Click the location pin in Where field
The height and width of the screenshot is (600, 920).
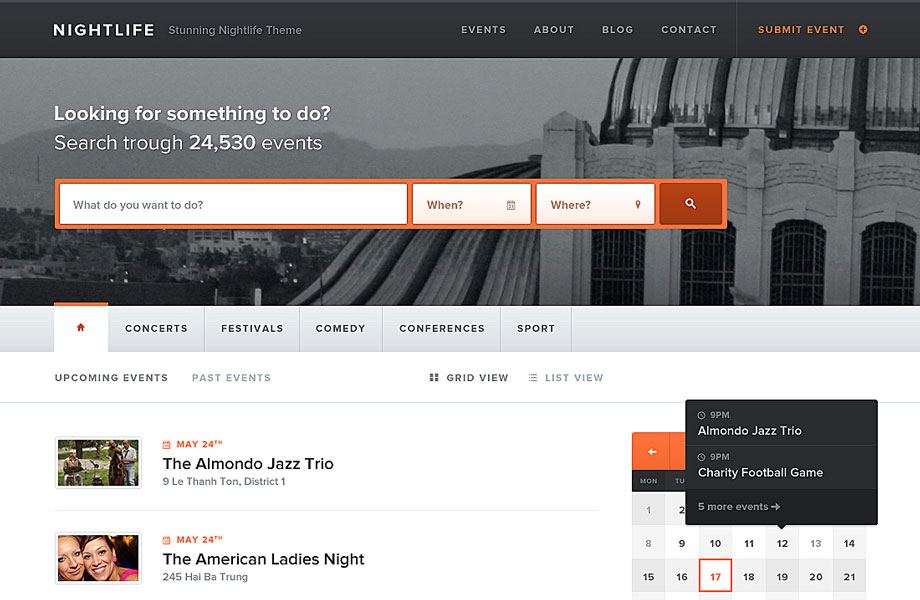click(638, 205)
